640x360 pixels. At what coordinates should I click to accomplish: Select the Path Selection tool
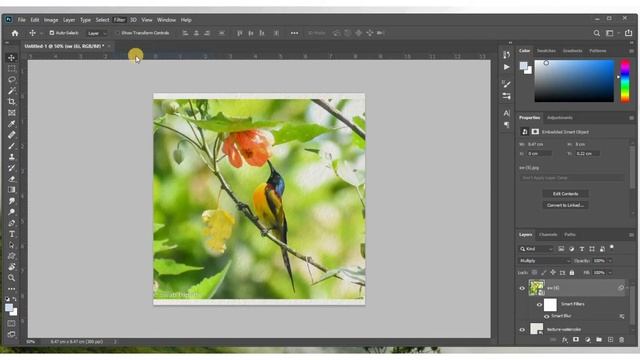[x=11, y=245]
